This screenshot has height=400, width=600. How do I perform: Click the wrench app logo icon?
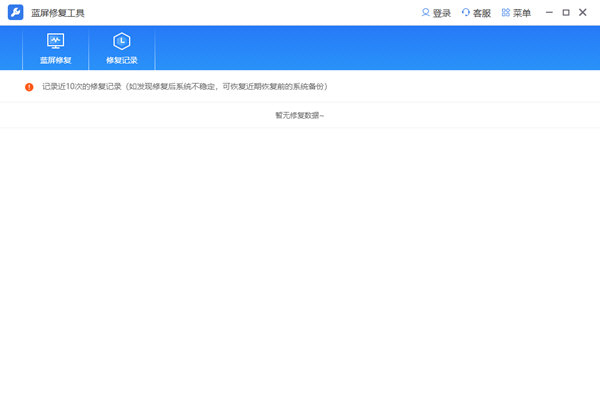pos(16,13)
